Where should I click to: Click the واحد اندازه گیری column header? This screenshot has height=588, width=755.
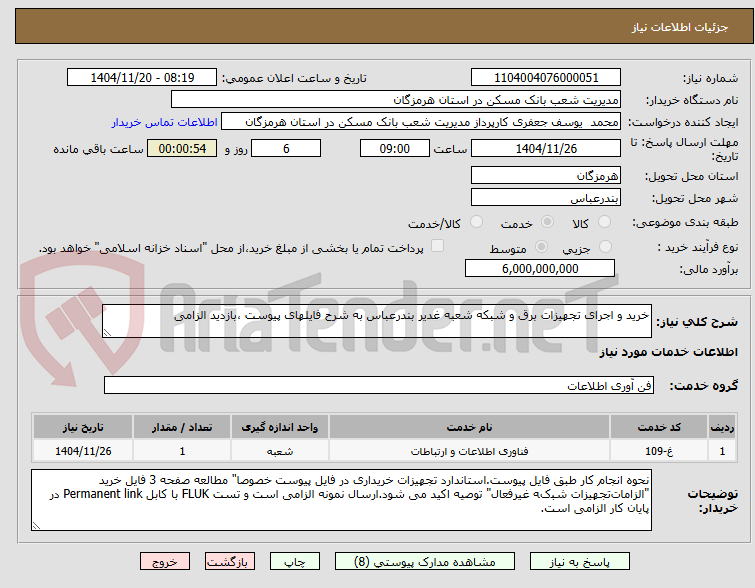(280, 427)
